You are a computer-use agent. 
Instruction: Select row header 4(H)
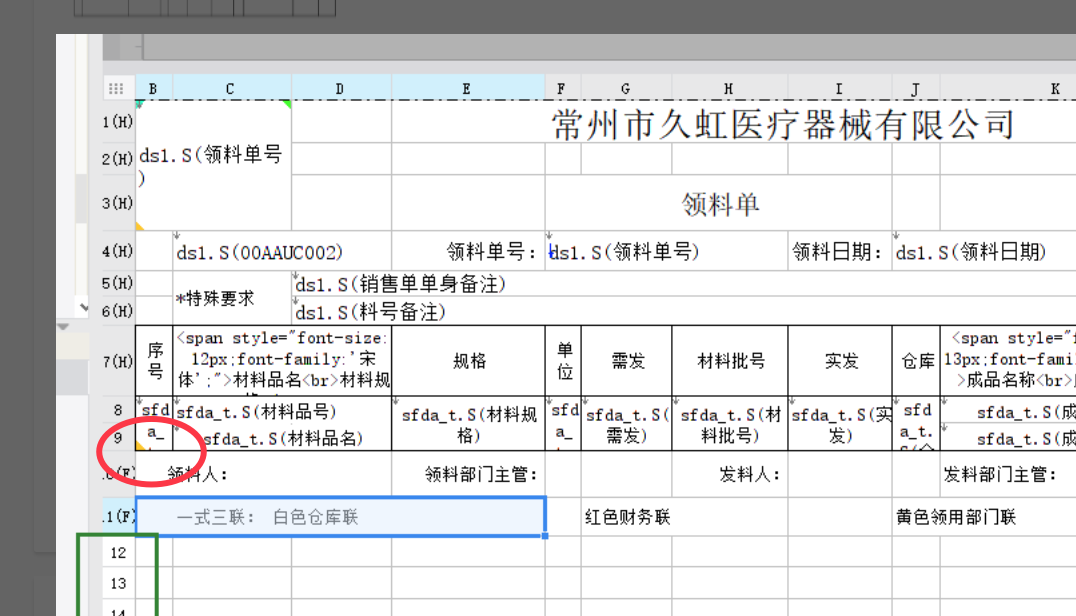point(118,251)
